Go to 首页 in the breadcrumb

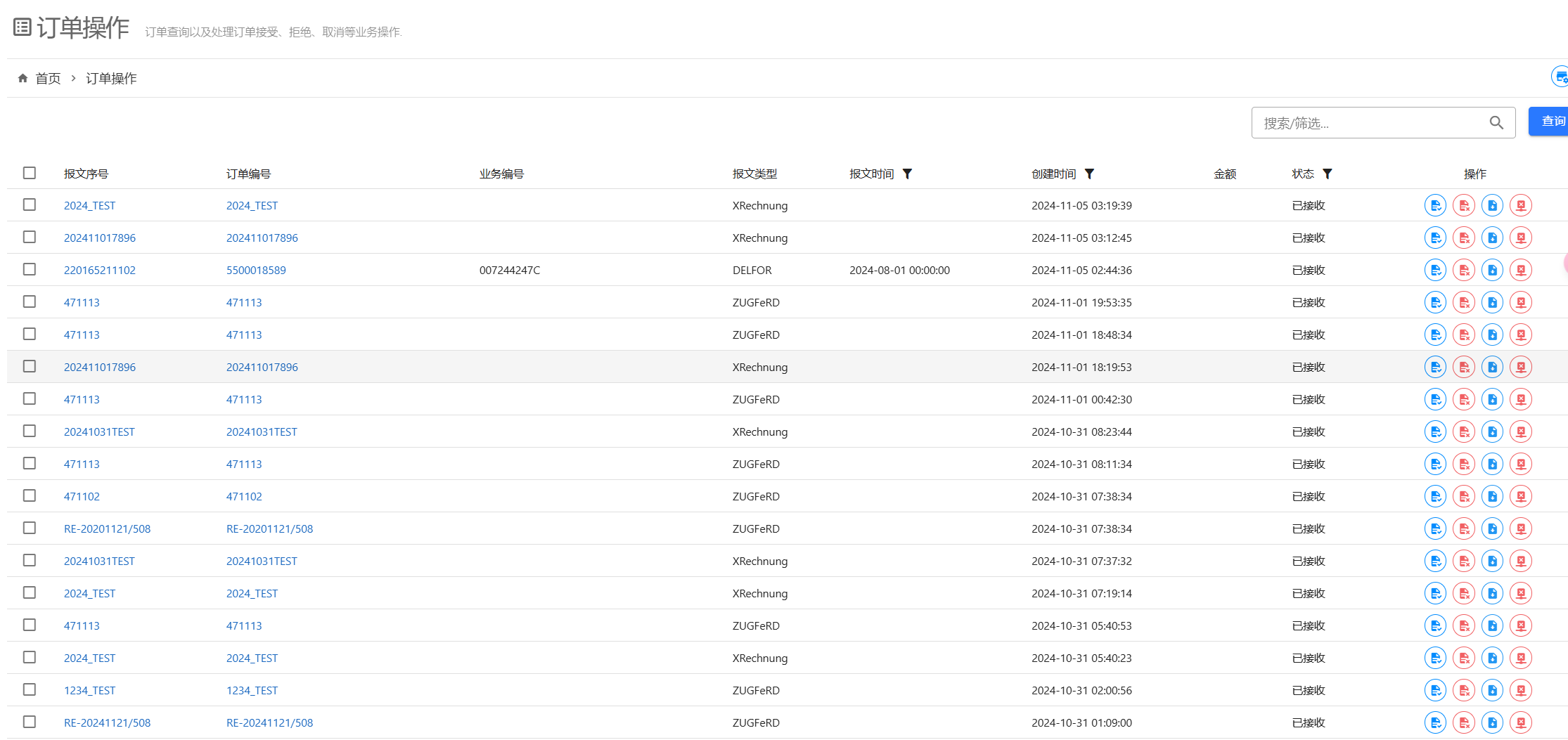(x=48, y=78)
